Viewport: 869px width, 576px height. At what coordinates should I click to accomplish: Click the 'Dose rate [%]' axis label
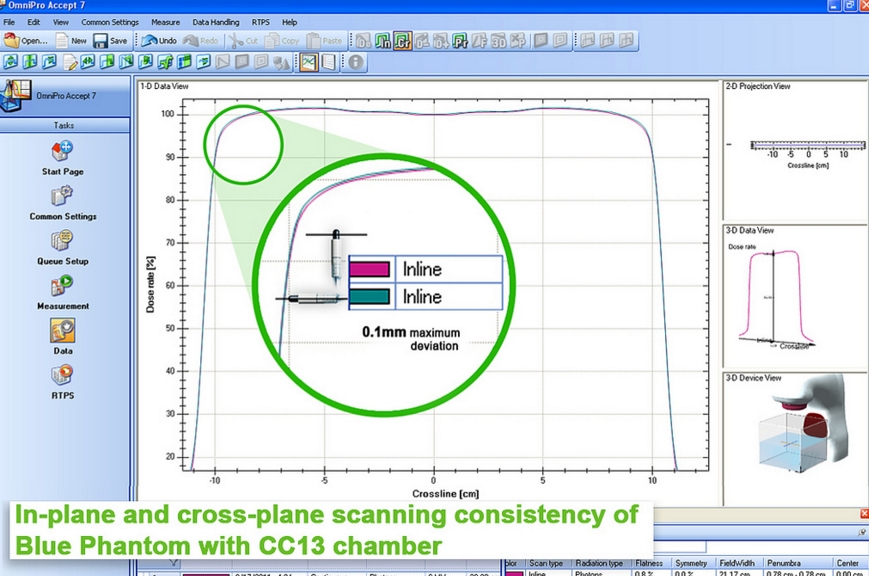click(150, 284)
